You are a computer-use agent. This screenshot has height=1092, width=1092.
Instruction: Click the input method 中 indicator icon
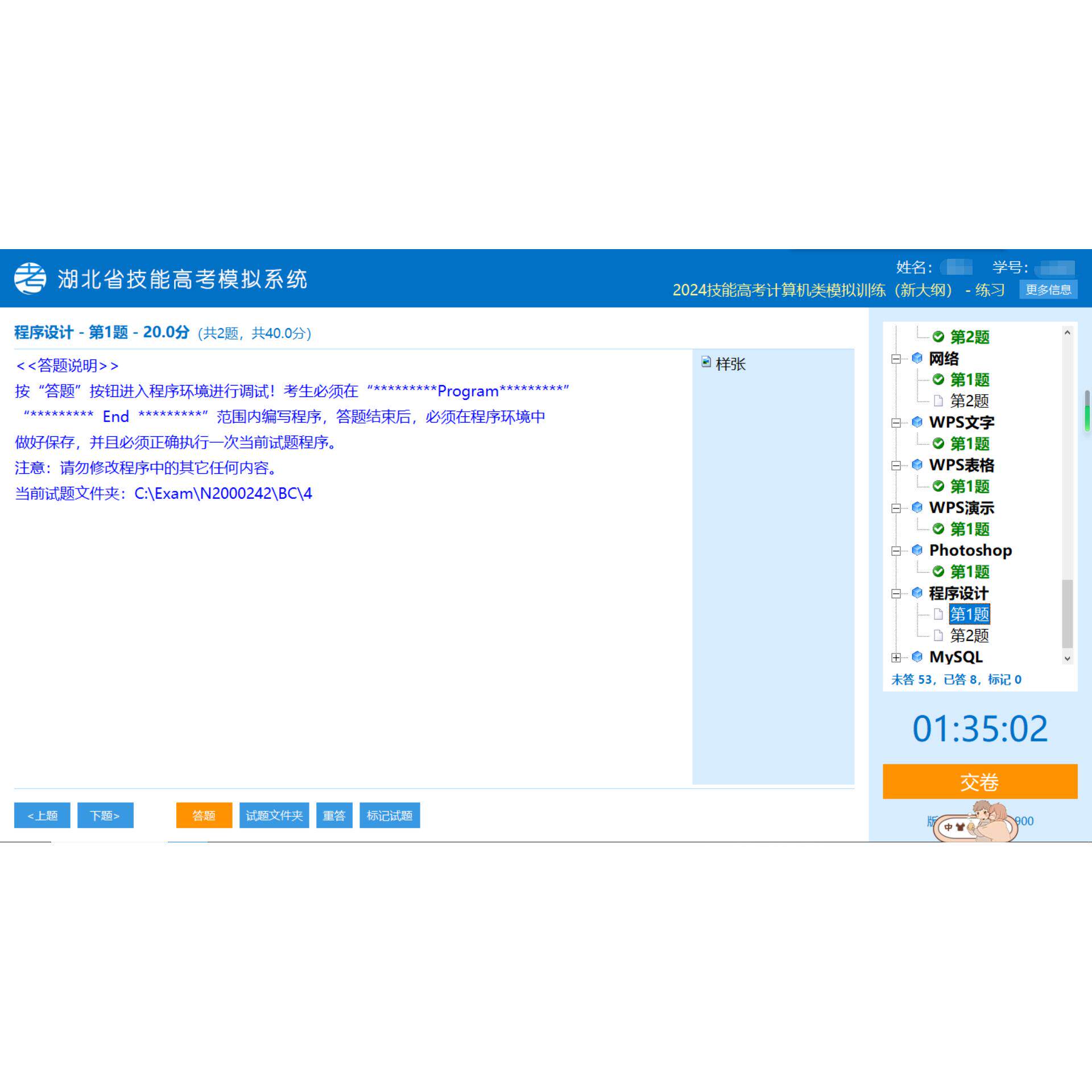coord(948,827)
